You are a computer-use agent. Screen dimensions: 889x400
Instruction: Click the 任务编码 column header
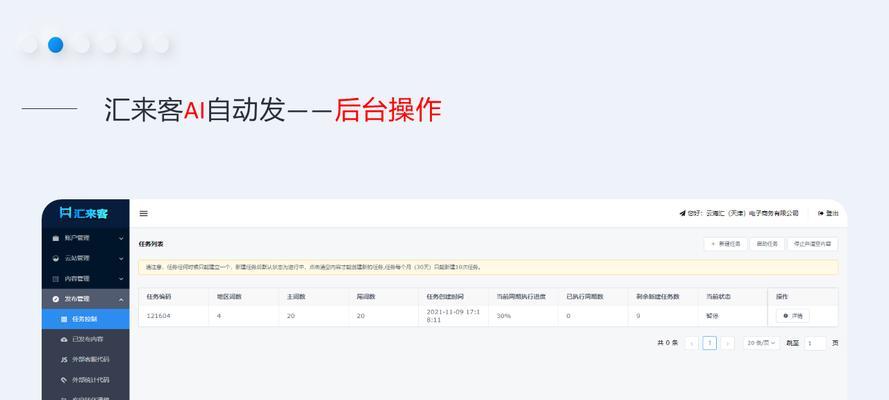coord(159,297)
